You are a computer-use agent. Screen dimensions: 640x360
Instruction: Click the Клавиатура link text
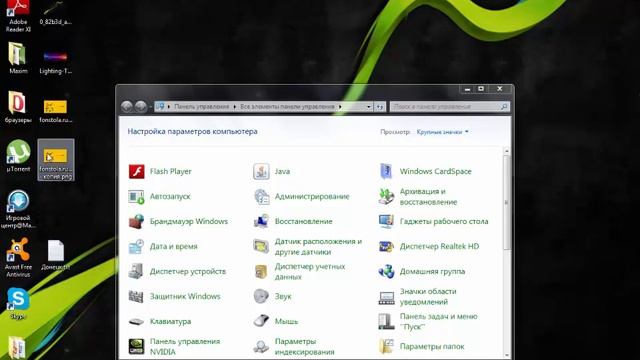click(171, 322)
